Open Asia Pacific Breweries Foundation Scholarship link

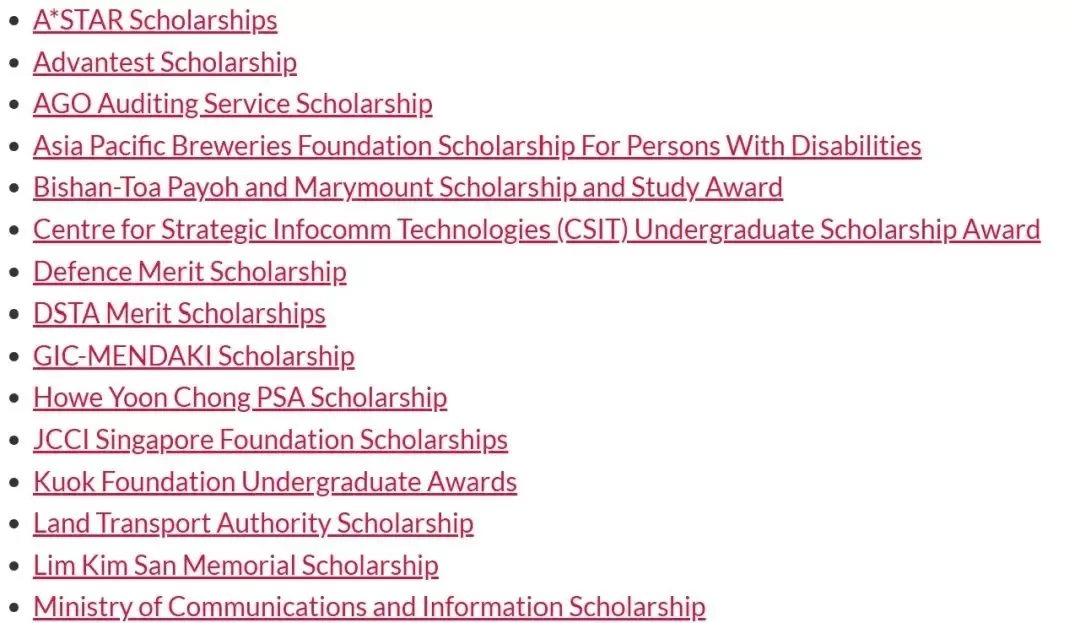coord(477,146)
